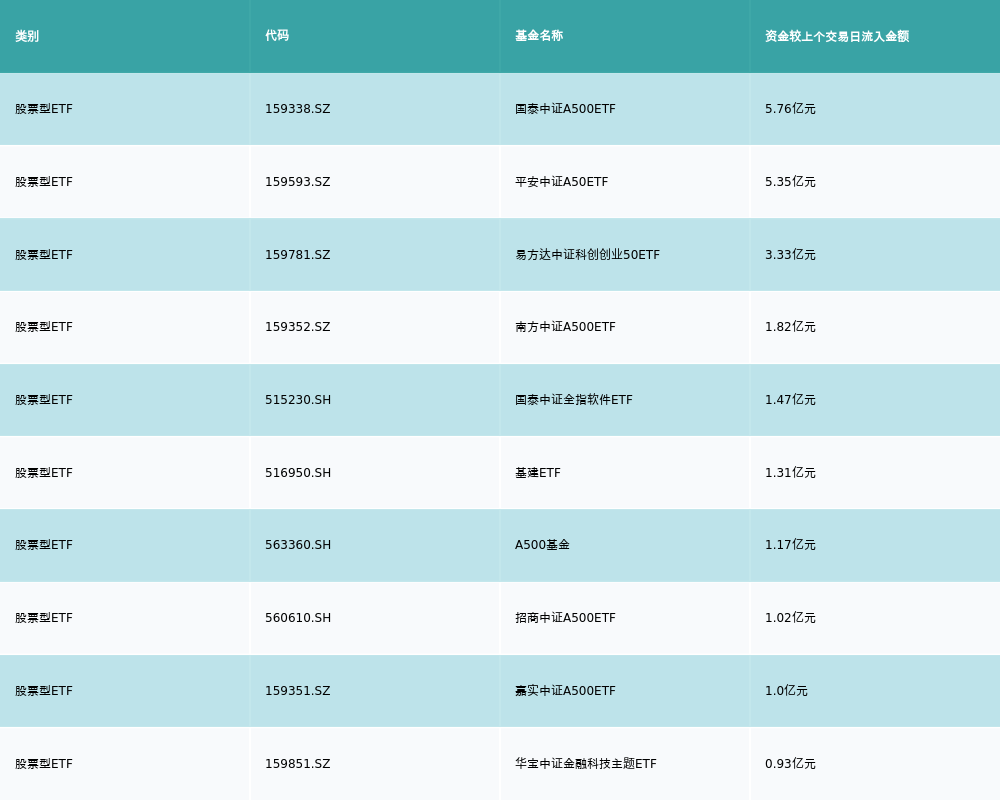Select fund name 基建ETF
1000x800 pixels.
[x=538, y=473]
